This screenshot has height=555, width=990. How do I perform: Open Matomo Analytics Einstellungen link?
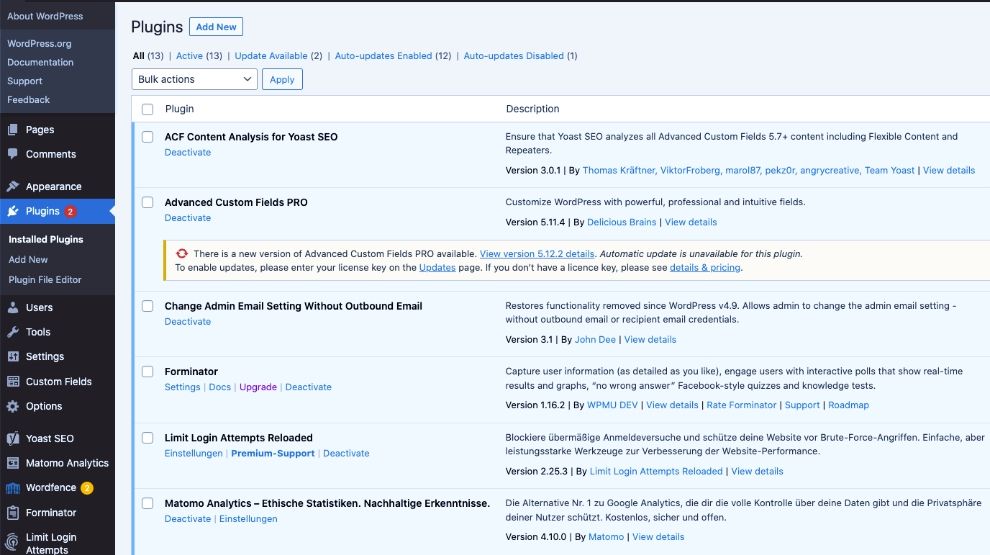click(x=248, y=519)
